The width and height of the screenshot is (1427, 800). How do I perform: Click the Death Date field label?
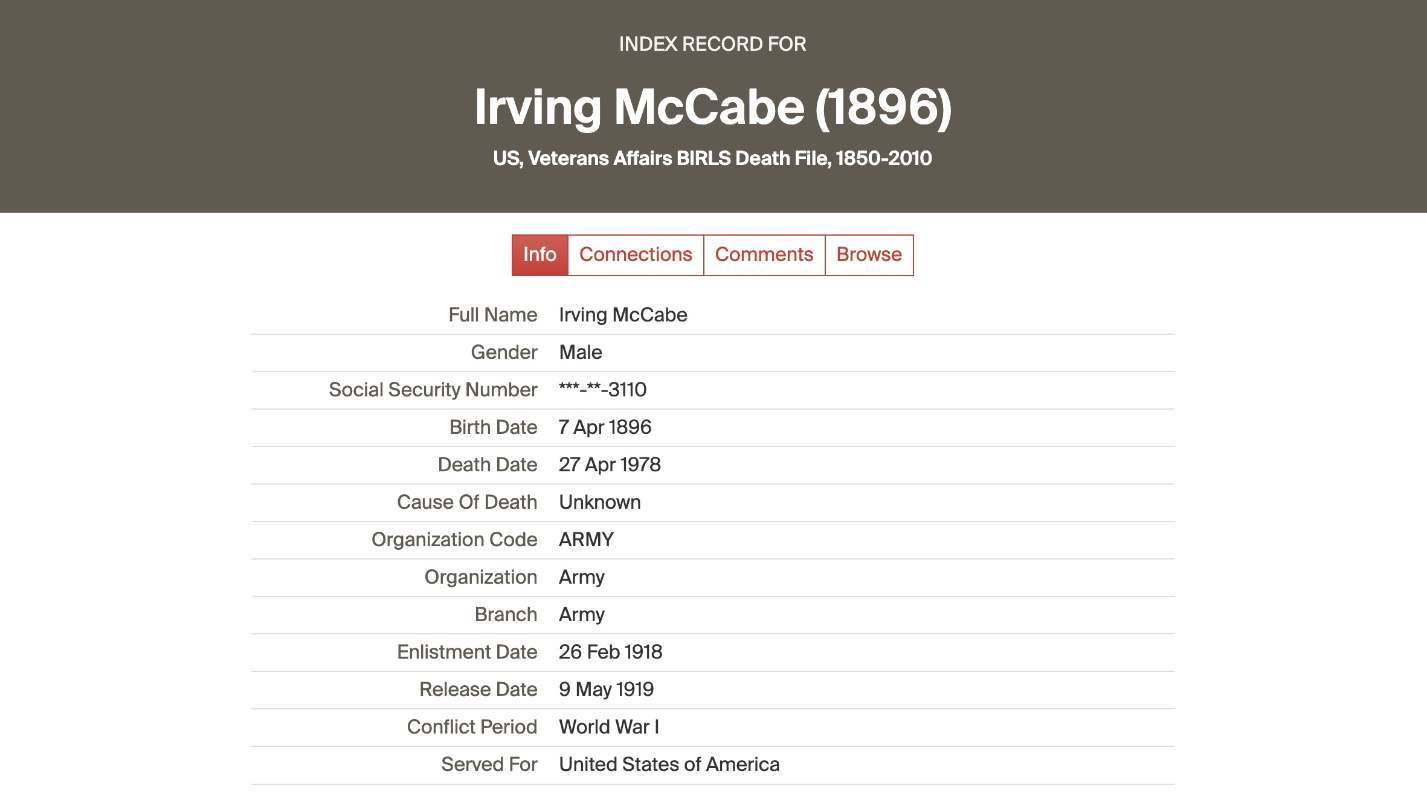tap(487, 465)
